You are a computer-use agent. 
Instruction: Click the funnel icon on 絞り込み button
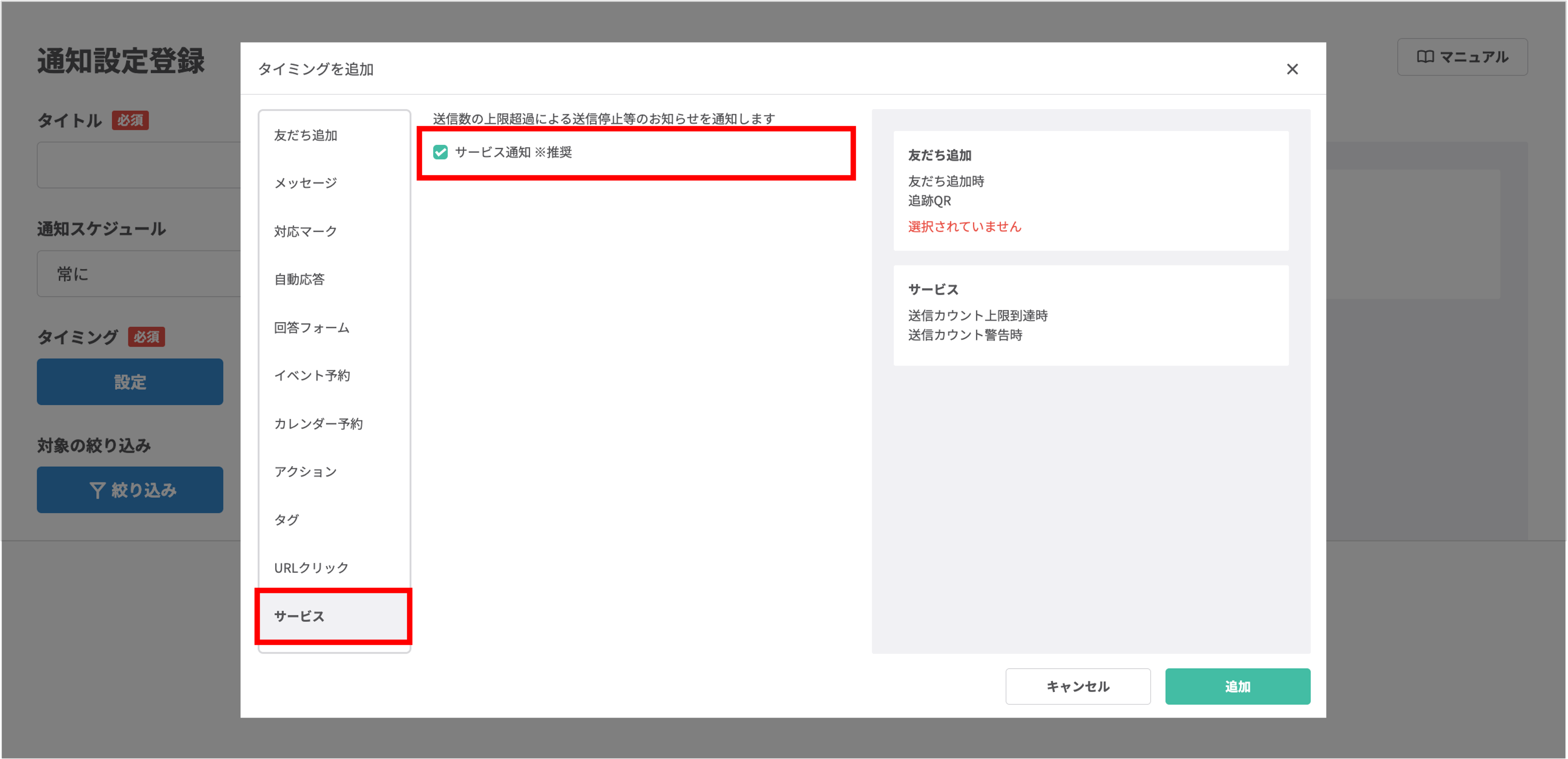point(97,490)
